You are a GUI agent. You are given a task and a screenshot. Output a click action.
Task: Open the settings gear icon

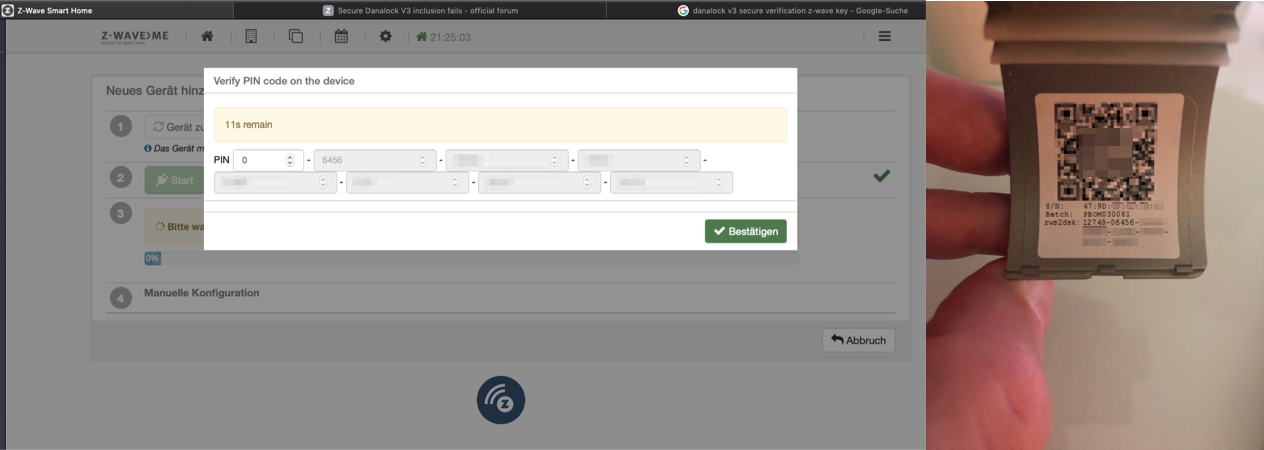point(386,36)
